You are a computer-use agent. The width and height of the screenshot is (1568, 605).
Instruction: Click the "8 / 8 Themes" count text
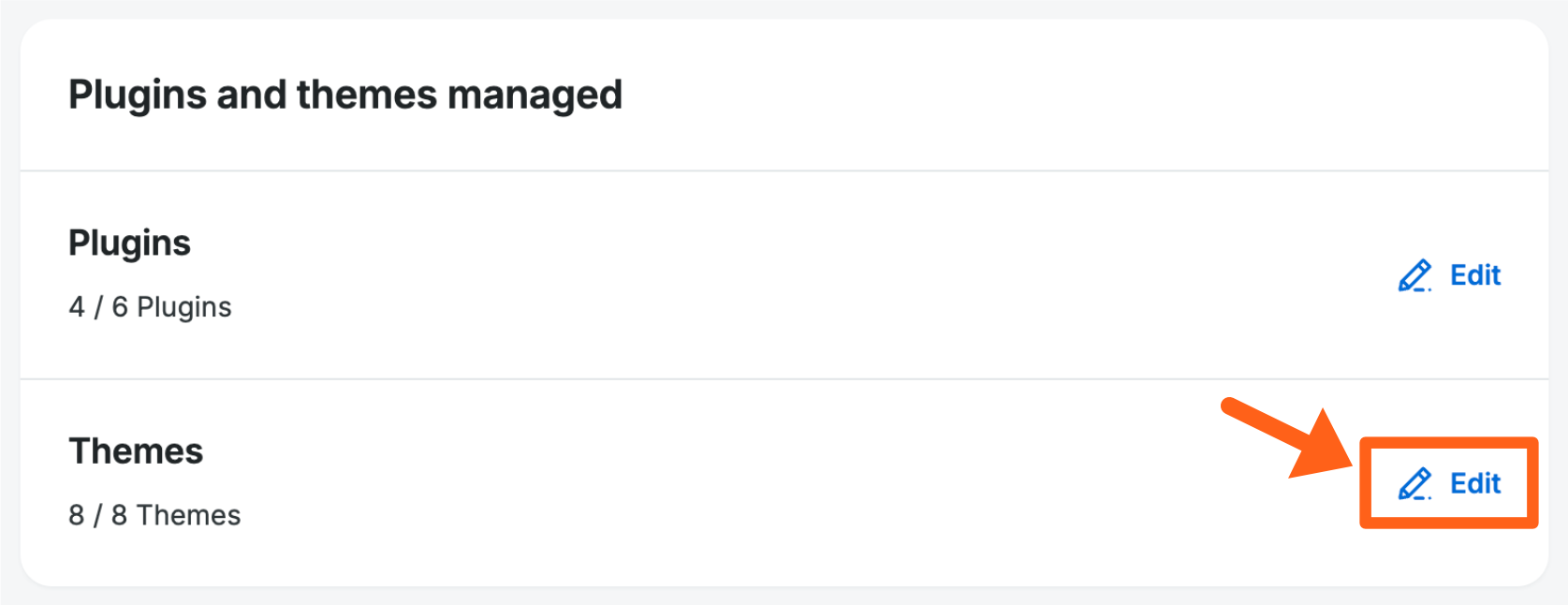coord(154,515)
